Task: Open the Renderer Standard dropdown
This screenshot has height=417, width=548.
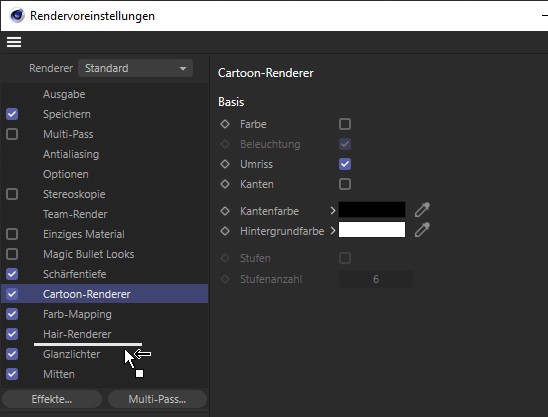Action: [x=136, y=68]
